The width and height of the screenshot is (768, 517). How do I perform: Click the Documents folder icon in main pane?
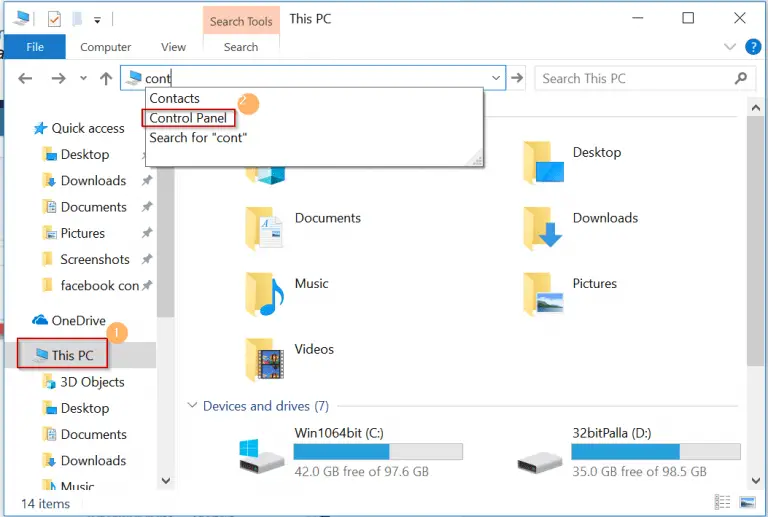(264, 228)
